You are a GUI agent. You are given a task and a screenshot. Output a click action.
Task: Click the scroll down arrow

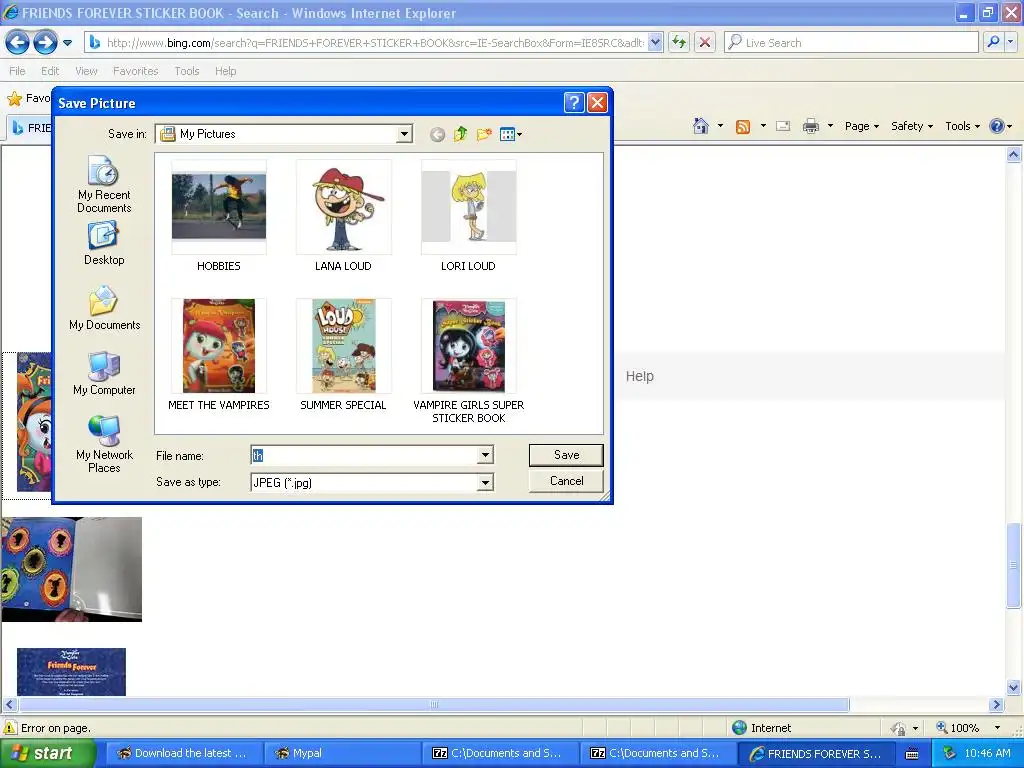[x=1014, y=686]
